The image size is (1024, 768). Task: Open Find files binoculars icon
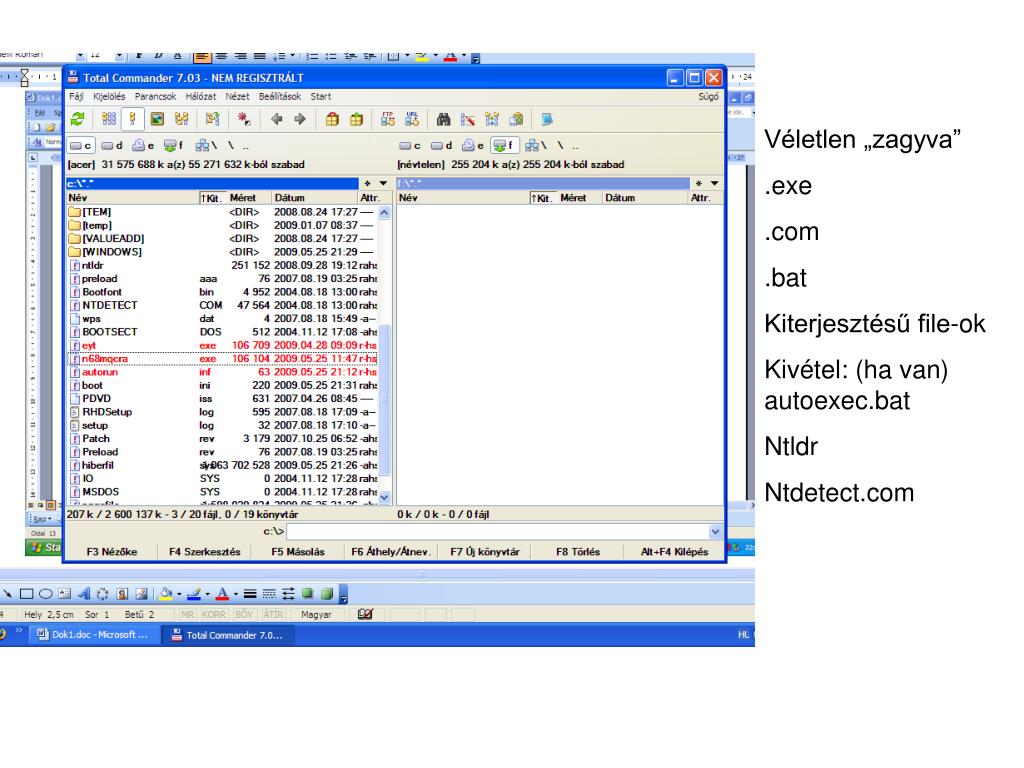point(443,119)
